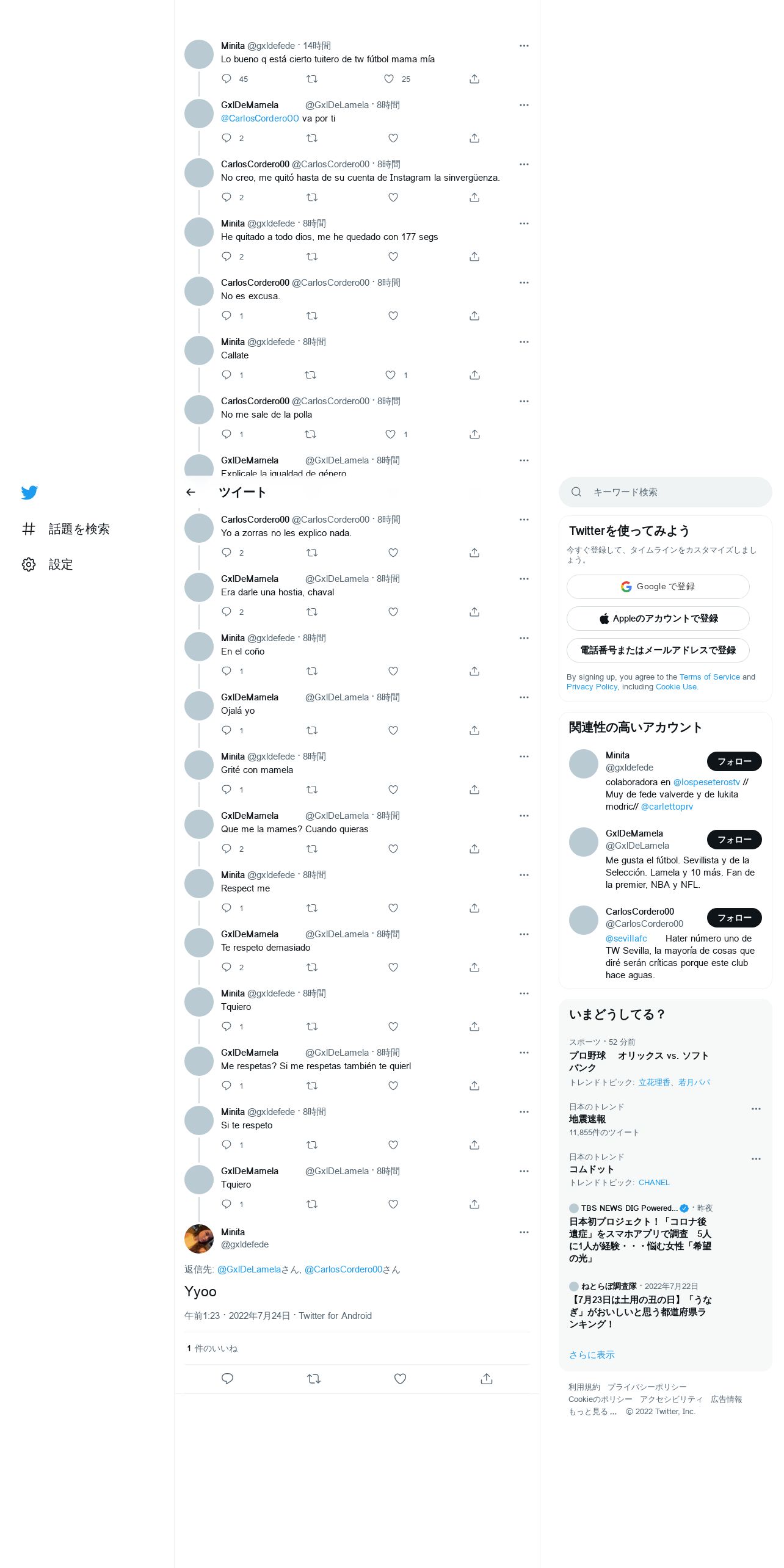The height and width of the screenshot is (1568, 784).
Task: Retweet the 'No es excusa.' tweet
Action: [x=312, y=316]
